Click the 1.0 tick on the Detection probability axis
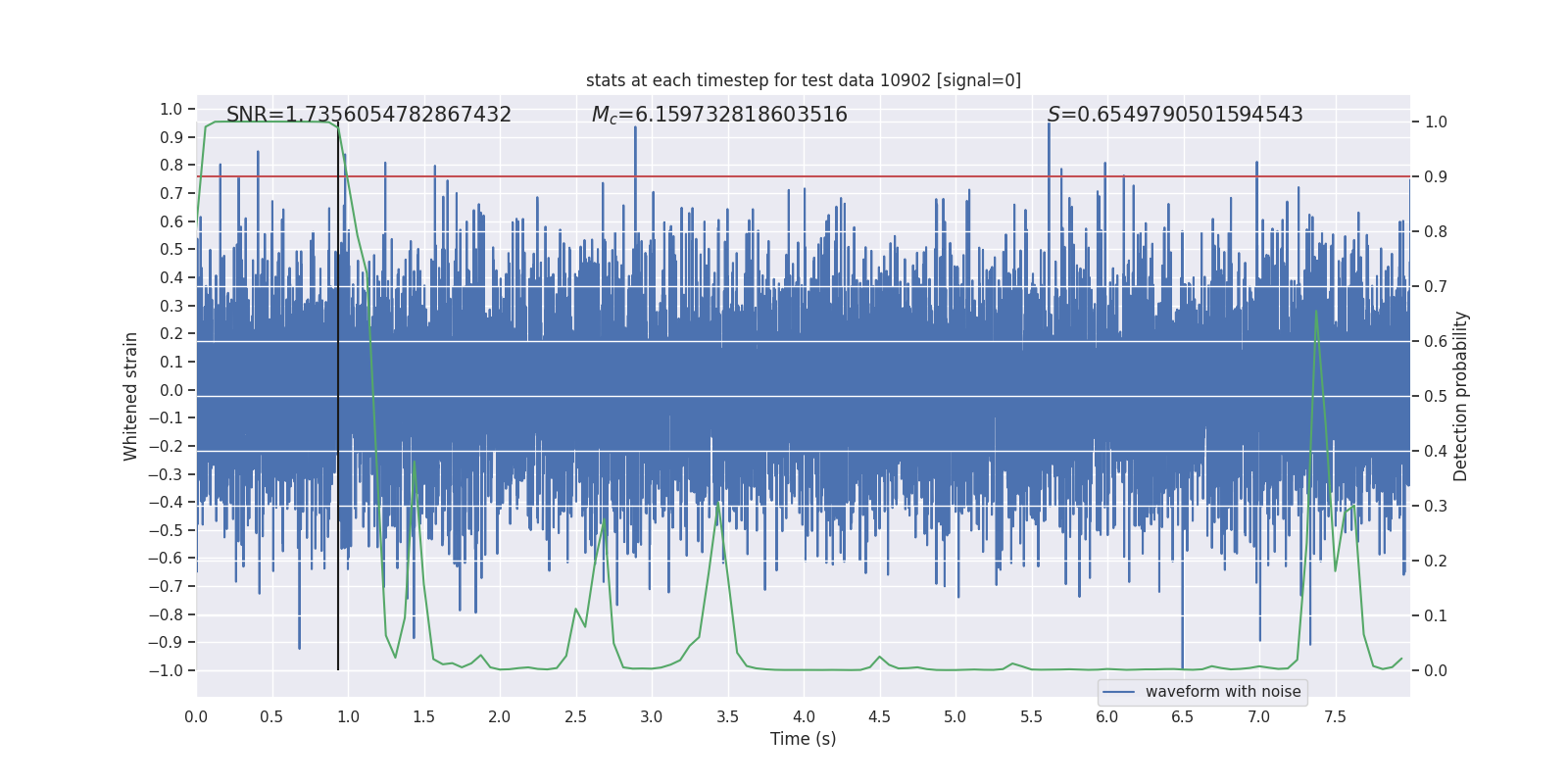Viewport: 1568px width, 784px height. [1436, 122]
